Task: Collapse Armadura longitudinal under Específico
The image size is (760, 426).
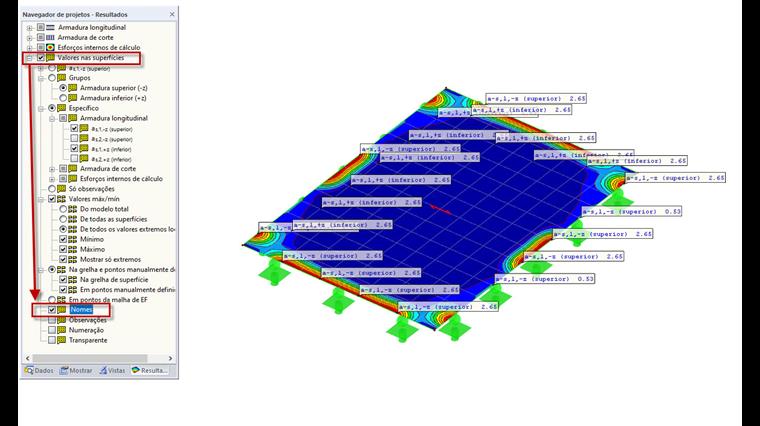Action: coord(52,118)
